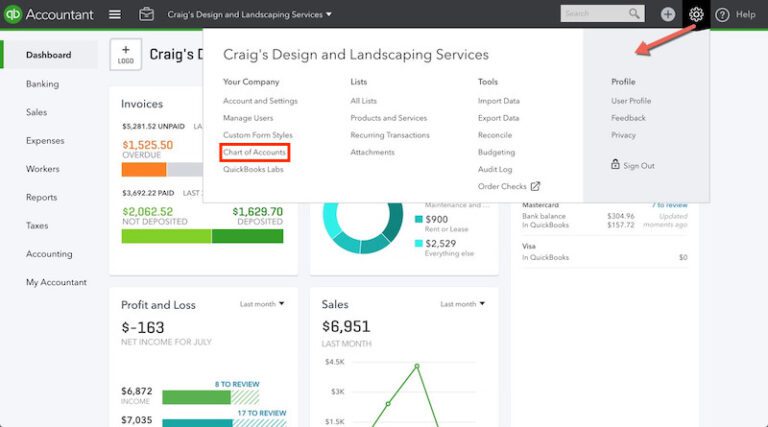
Task: Open QuickBooks Labs
Action: (x=253, y=169)
